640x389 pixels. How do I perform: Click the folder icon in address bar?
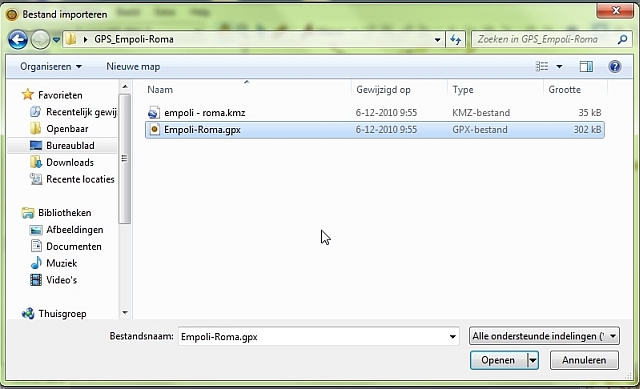(x=71, y=39)
